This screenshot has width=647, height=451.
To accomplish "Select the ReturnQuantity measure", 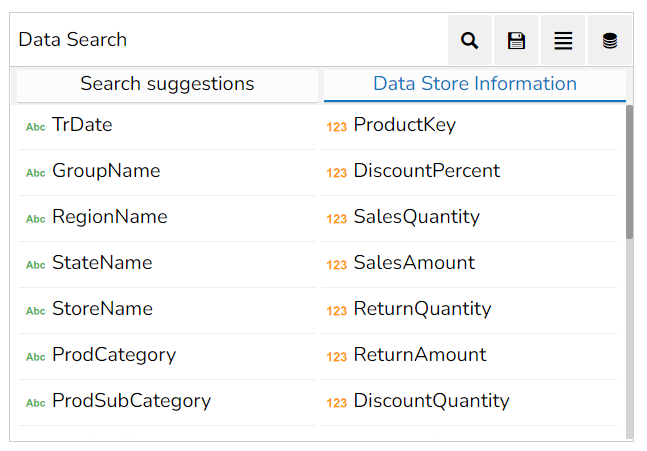I will coord(469,309).
